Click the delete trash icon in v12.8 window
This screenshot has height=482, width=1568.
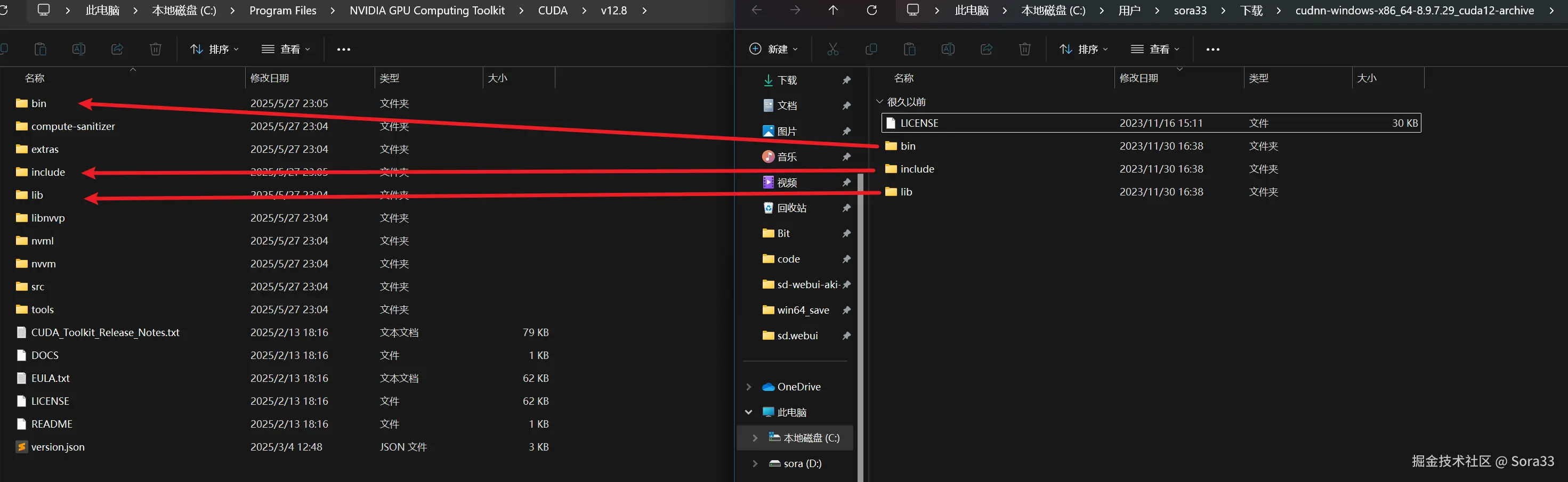coord(156,50)
